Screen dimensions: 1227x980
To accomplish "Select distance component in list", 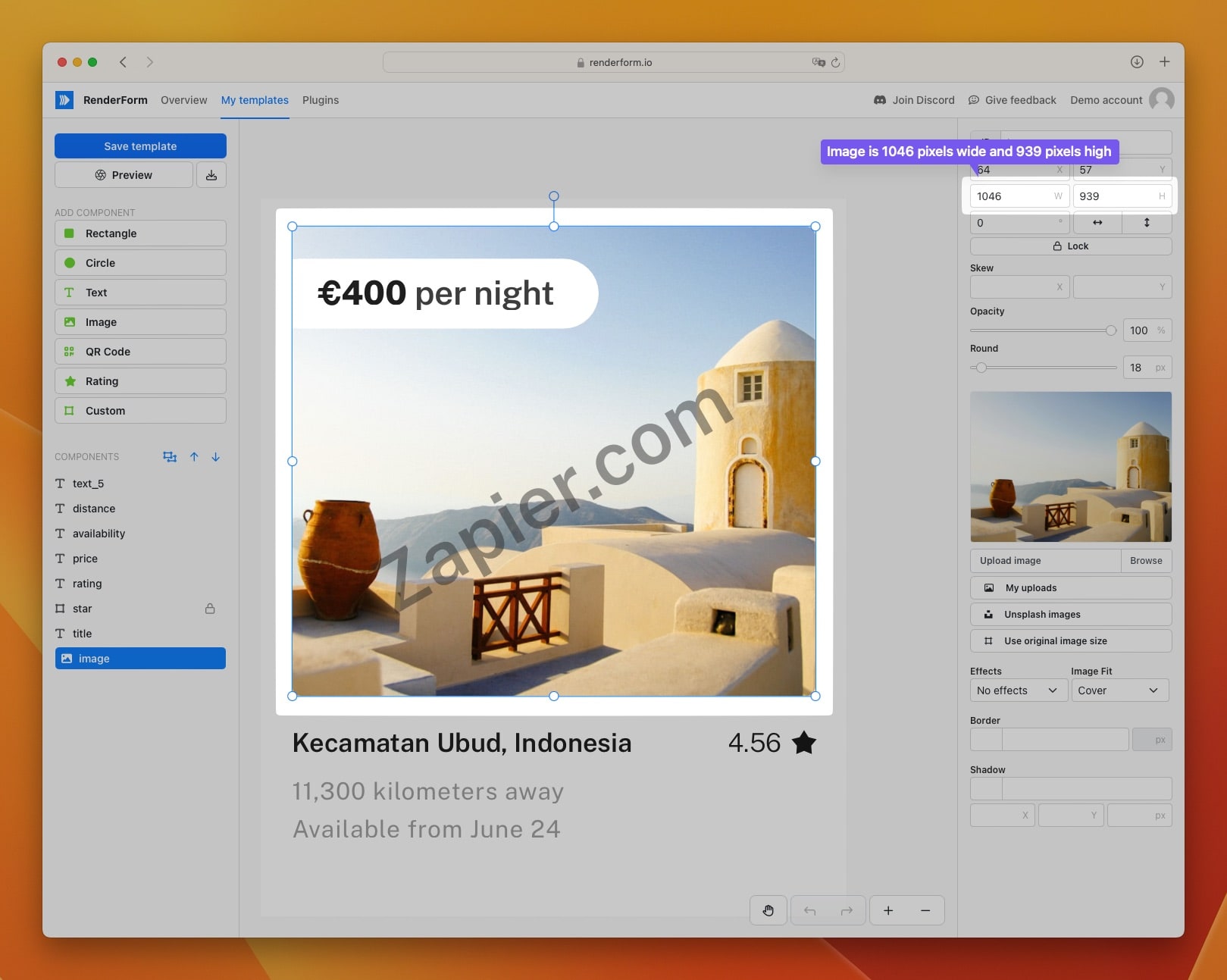I will (140, 509).
